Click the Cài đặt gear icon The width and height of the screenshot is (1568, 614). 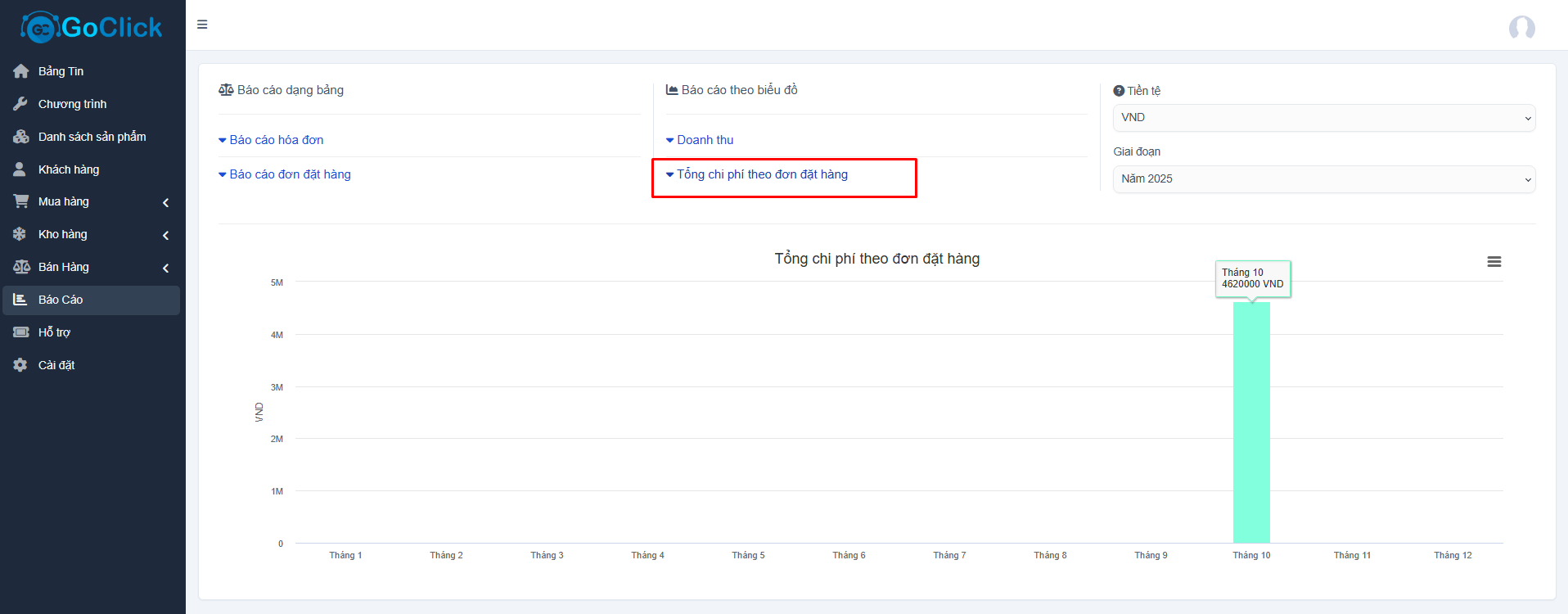20,365
